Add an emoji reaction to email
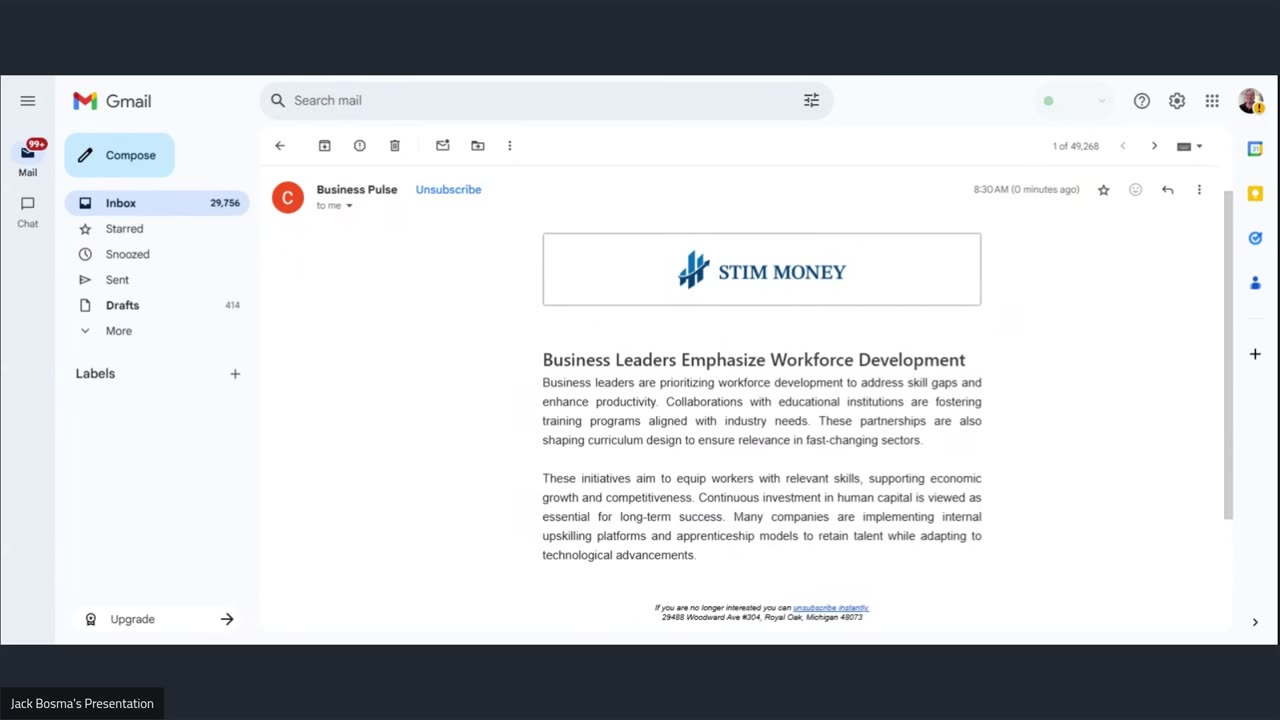 pos(1135,190)
